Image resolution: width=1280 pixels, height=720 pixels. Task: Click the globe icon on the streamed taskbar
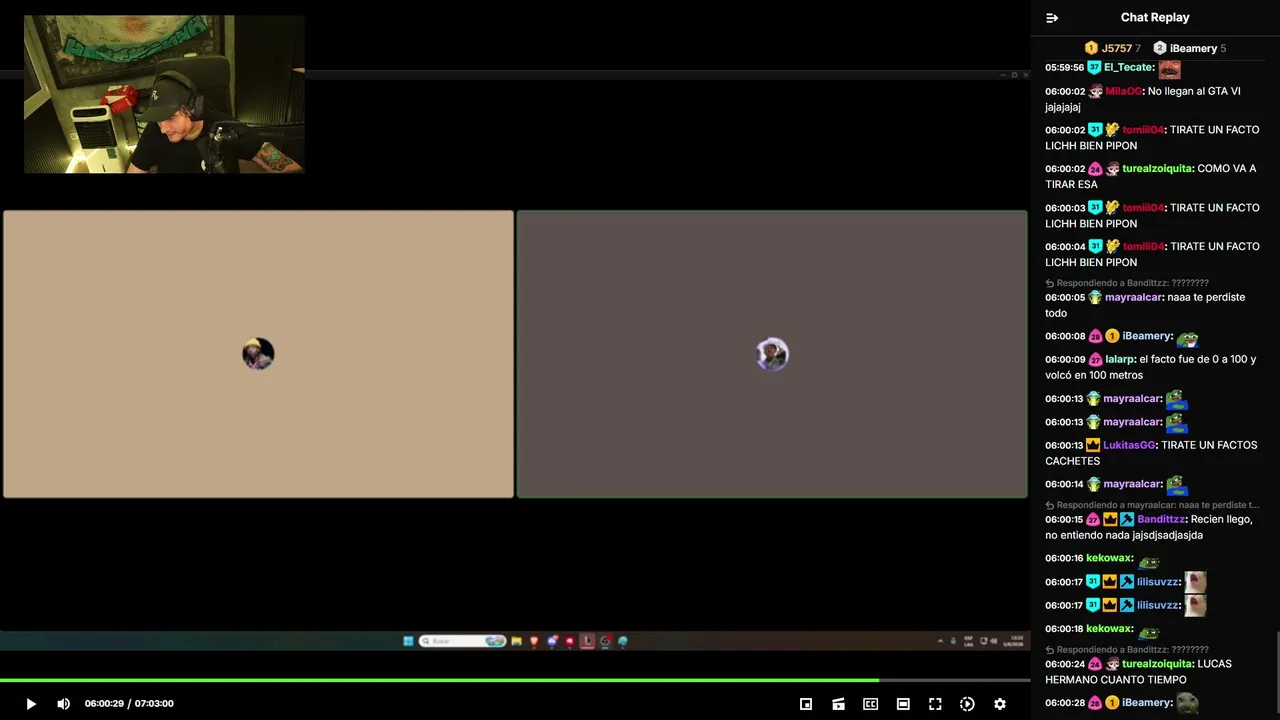tap(623, 641)
